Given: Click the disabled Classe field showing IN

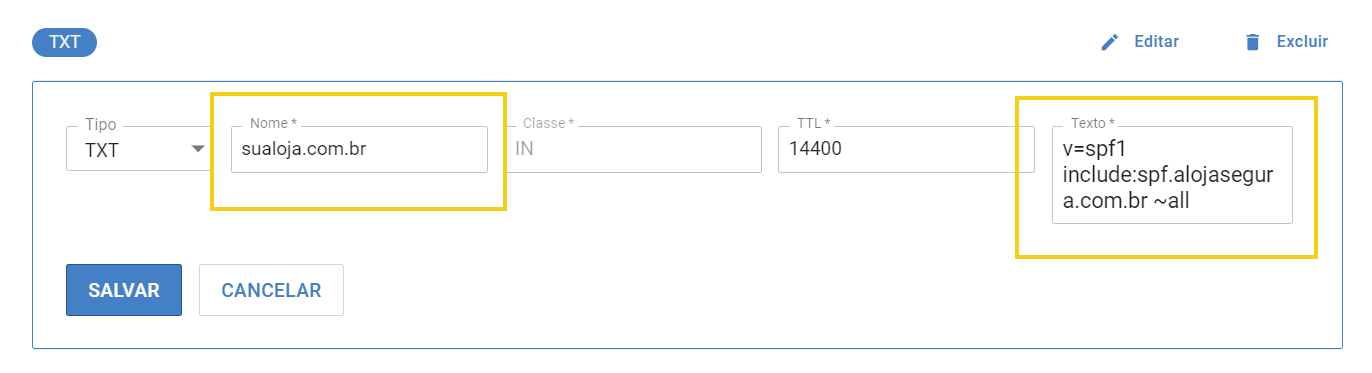Looking at the screenshot, I should pos(634,149).
